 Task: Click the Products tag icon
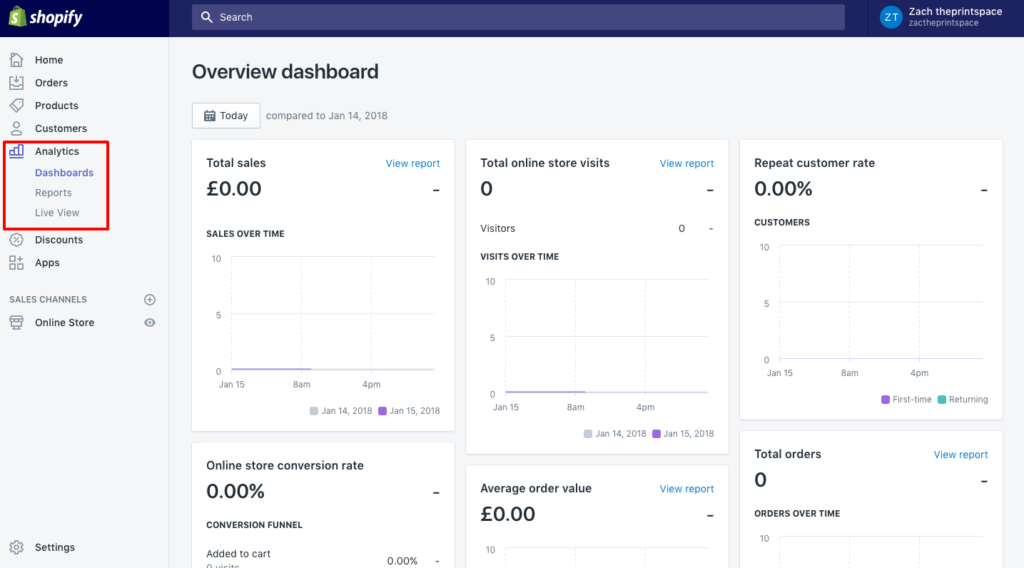(x=16, y=105)
